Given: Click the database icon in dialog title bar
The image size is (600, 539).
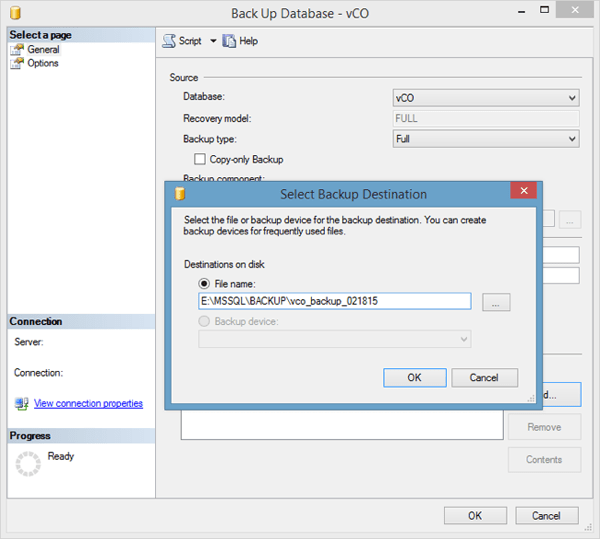Looking at the screenshot, I should [180, 194].
